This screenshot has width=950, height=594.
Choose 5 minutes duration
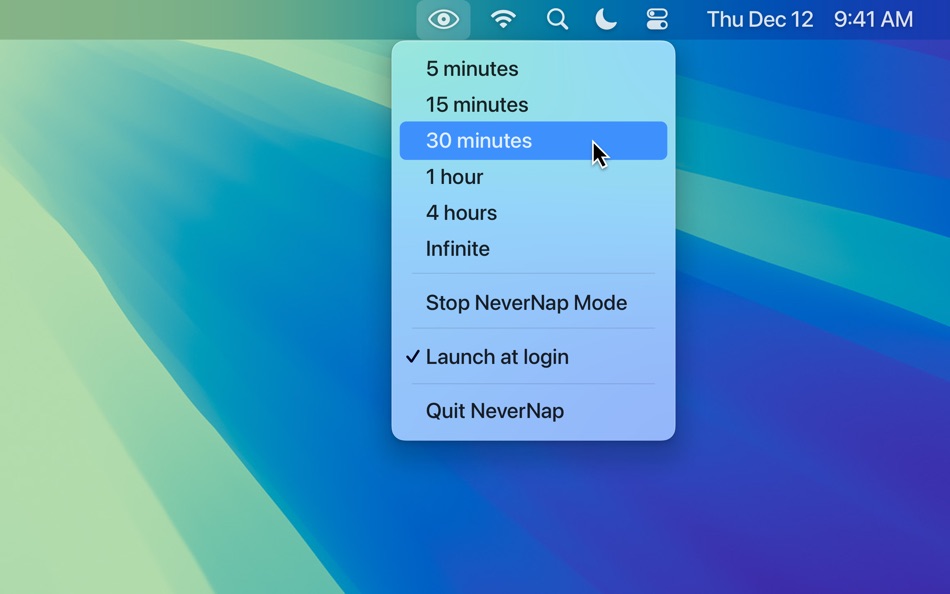pyautogui.click(x=533, y=68)
